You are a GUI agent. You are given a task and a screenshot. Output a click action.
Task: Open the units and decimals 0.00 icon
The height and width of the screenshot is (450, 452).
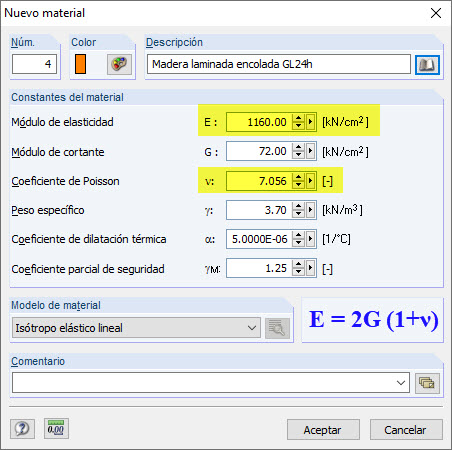click(56, 428)
